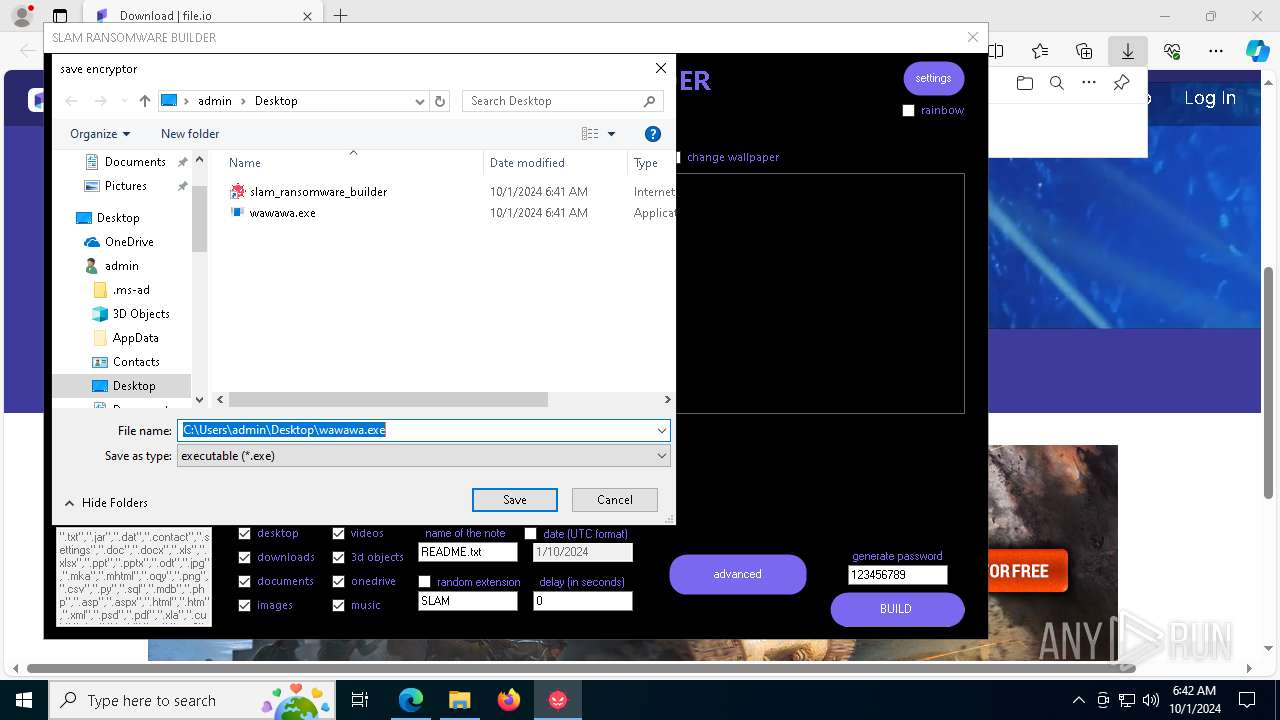Image resolution: width=1280 pixels, height=720 pixels.
Task: Open 3D Objects folder in tree
Action: (x=141, y=314)
